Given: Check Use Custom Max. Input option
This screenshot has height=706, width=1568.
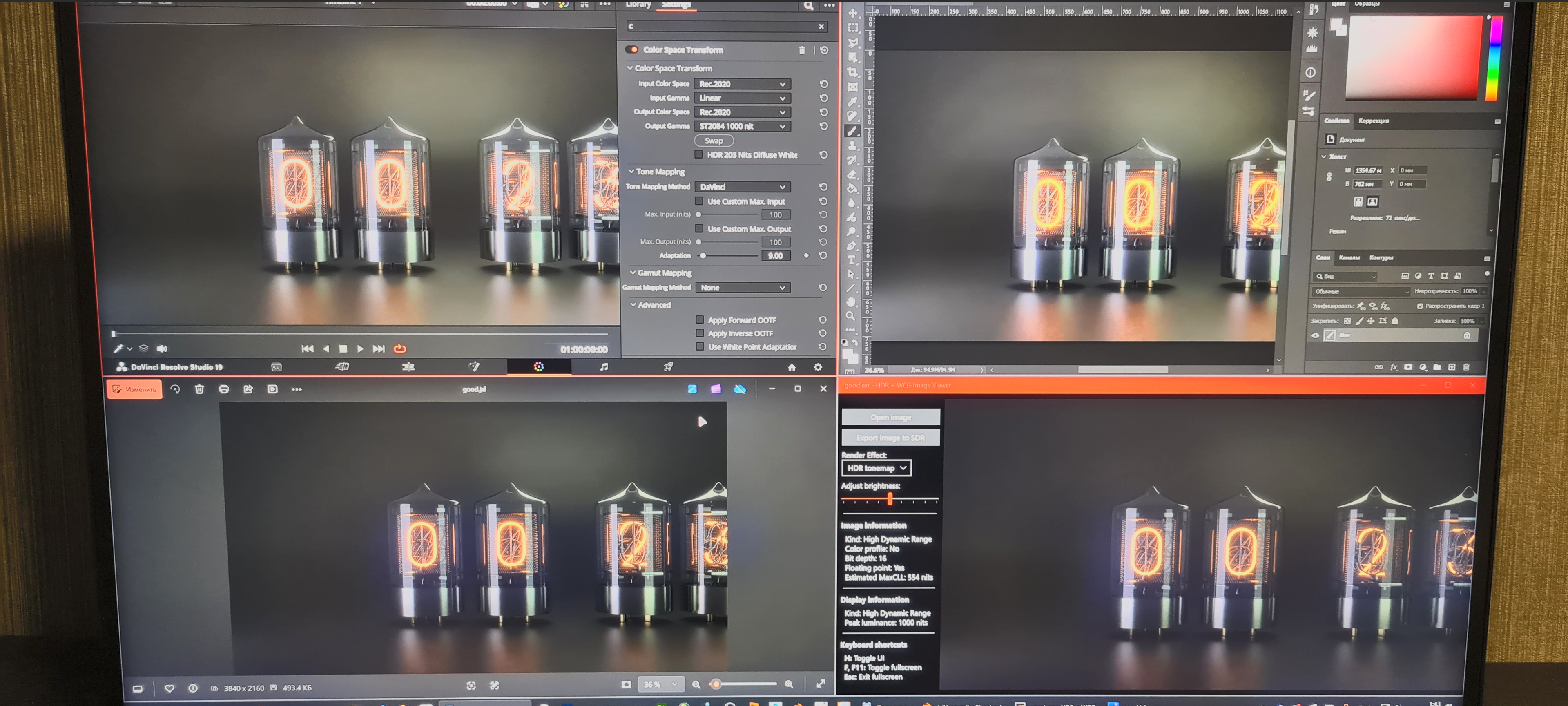Looking at the screenshot, I should (699, 201).
